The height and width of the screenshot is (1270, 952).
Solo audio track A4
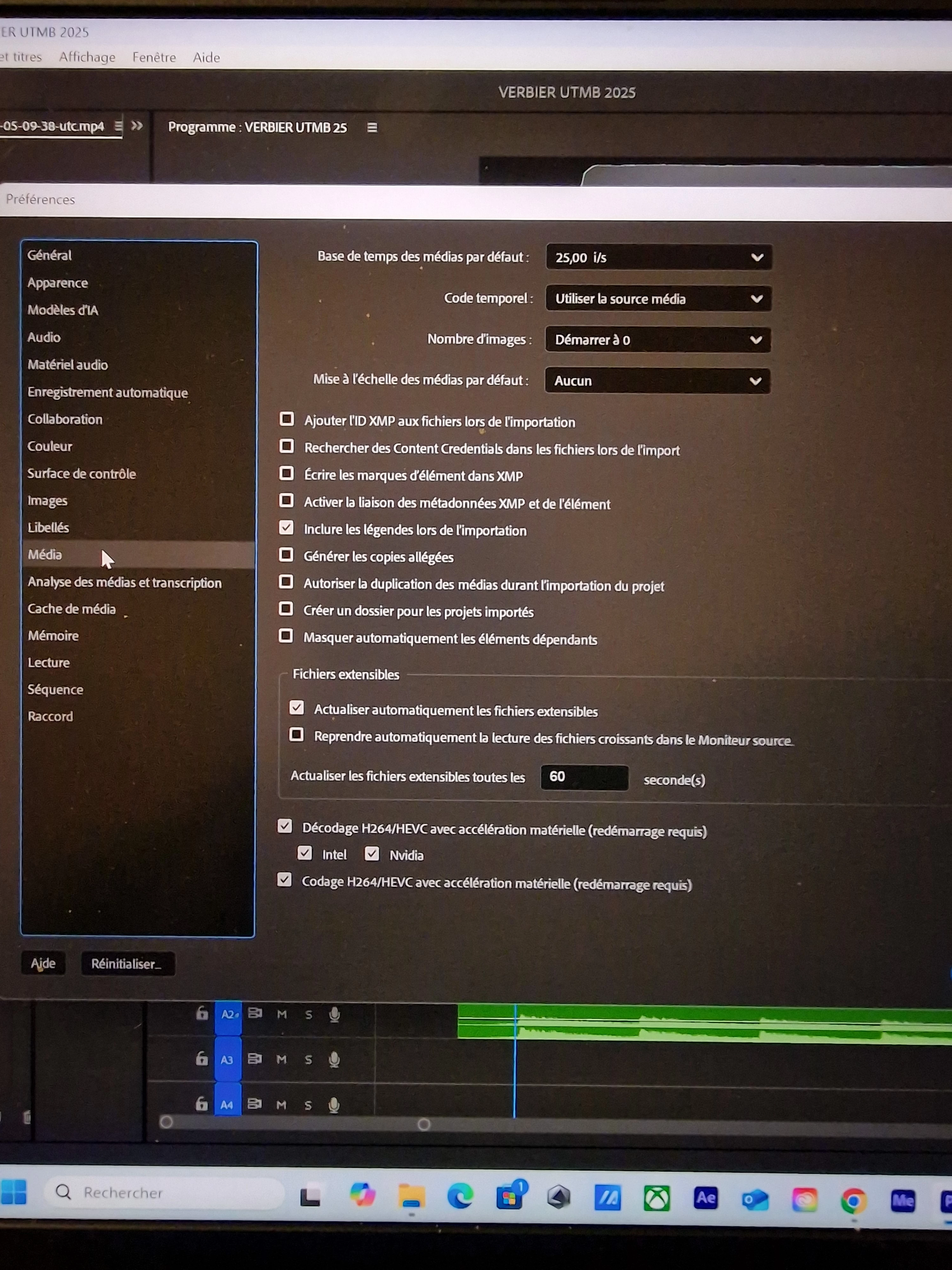pyautogui.click(x=308, y=1105)
